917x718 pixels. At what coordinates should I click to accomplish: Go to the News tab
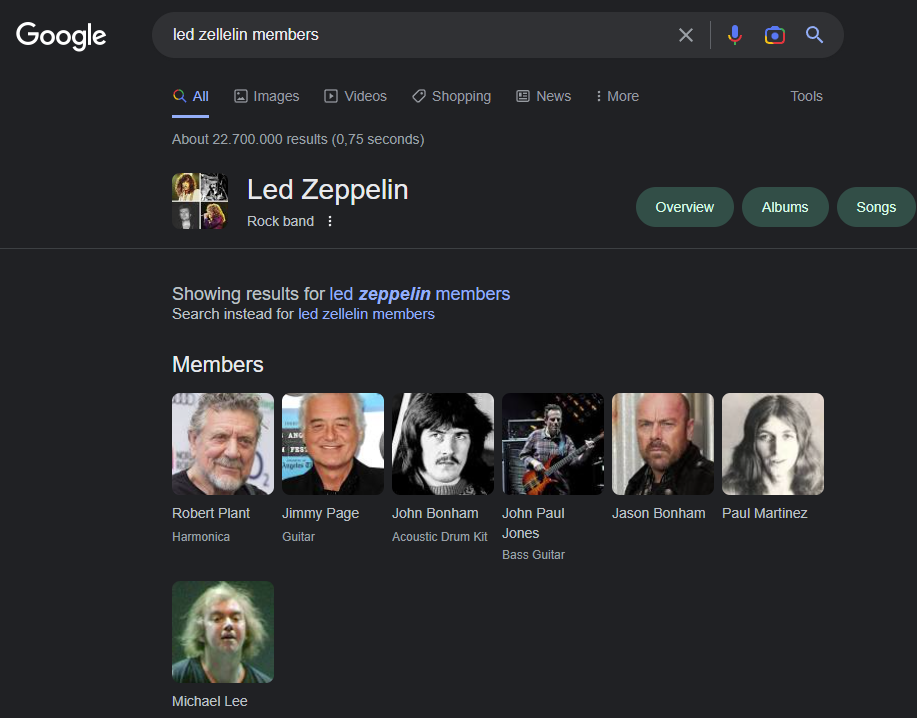point(543,96)
